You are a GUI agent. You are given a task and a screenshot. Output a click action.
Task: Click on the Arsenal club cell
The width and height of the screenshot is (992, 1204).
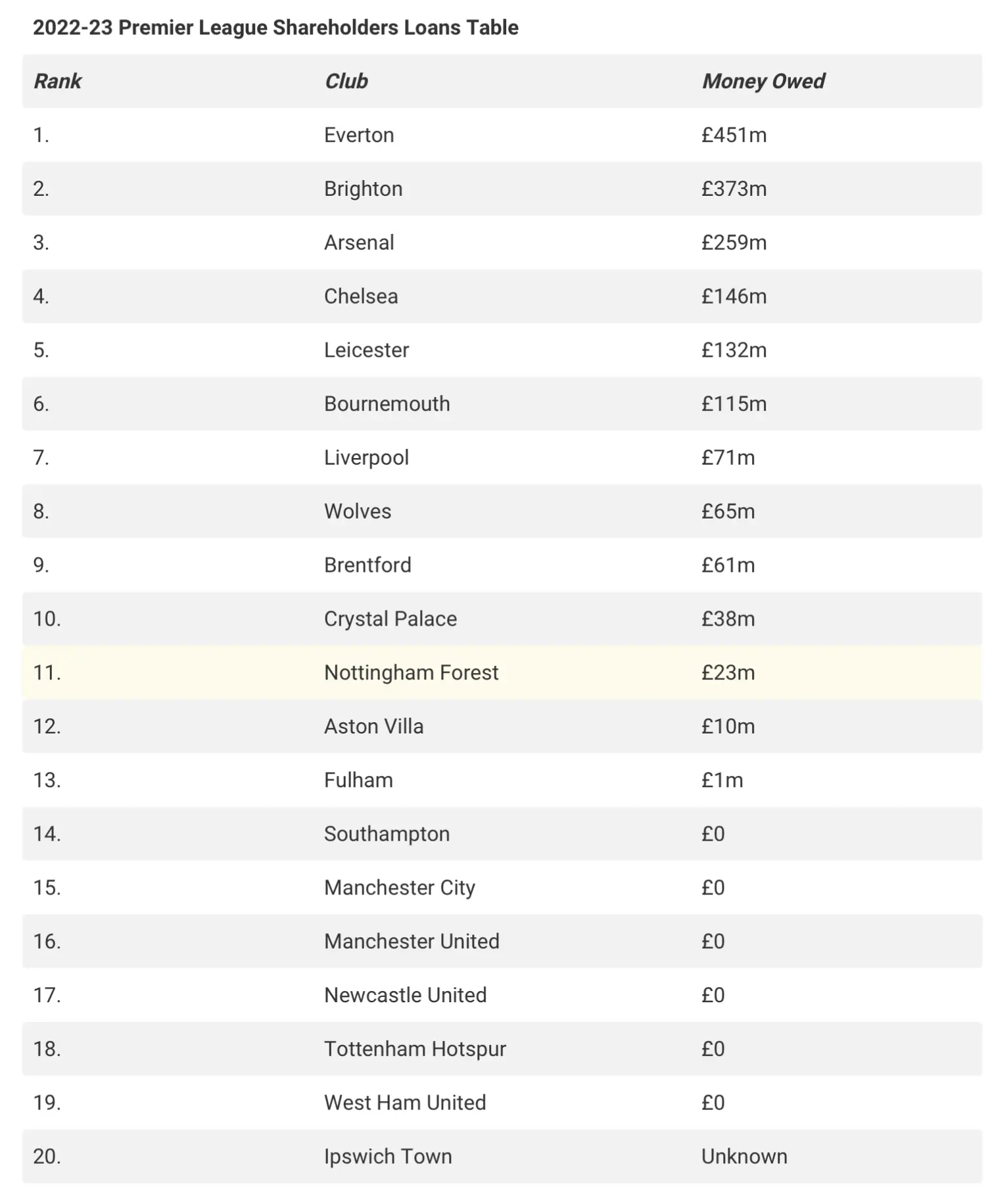click(359, 243)
